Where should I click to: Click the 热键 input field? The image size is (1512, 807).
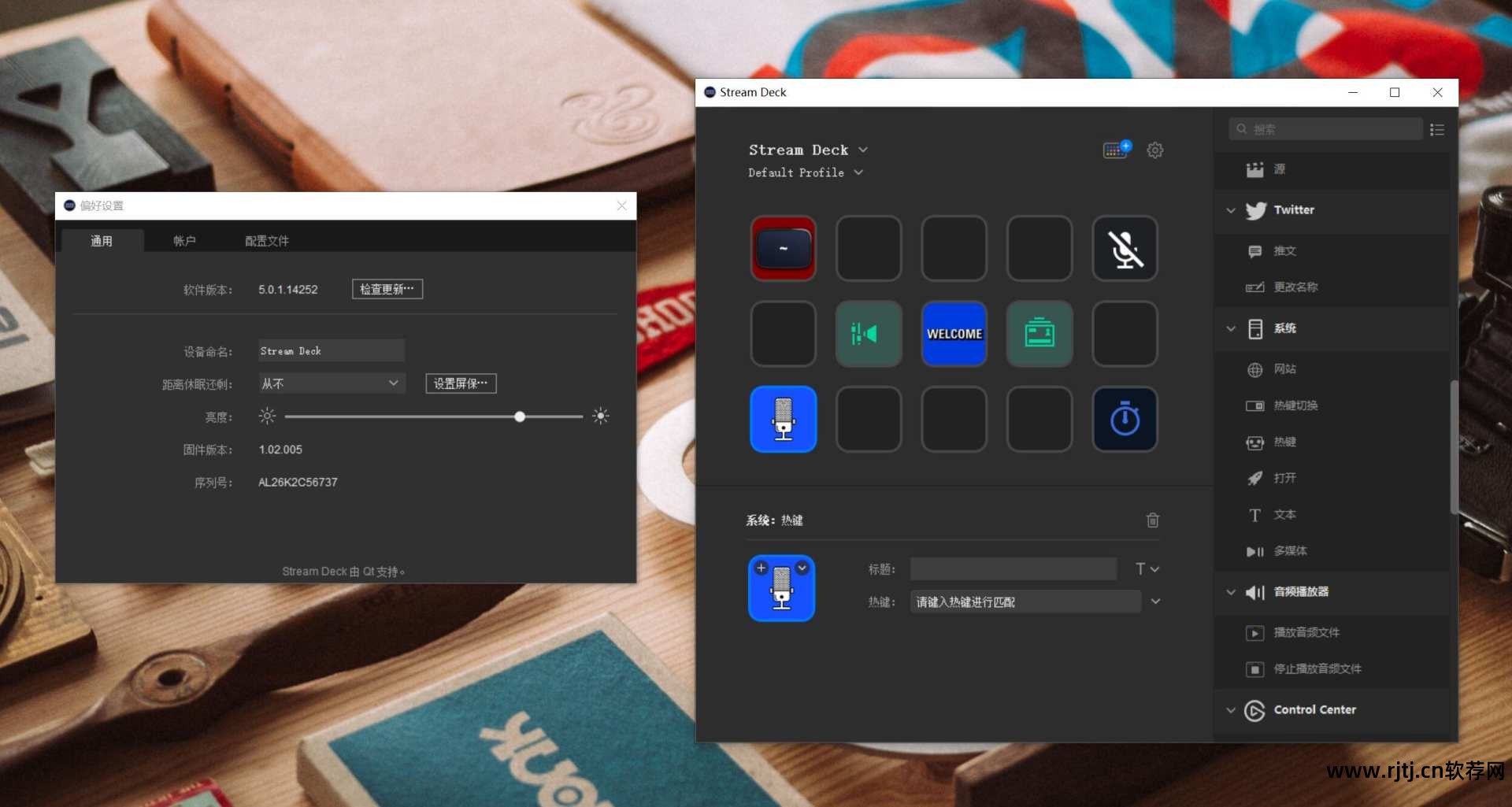tap(1025, 602)
